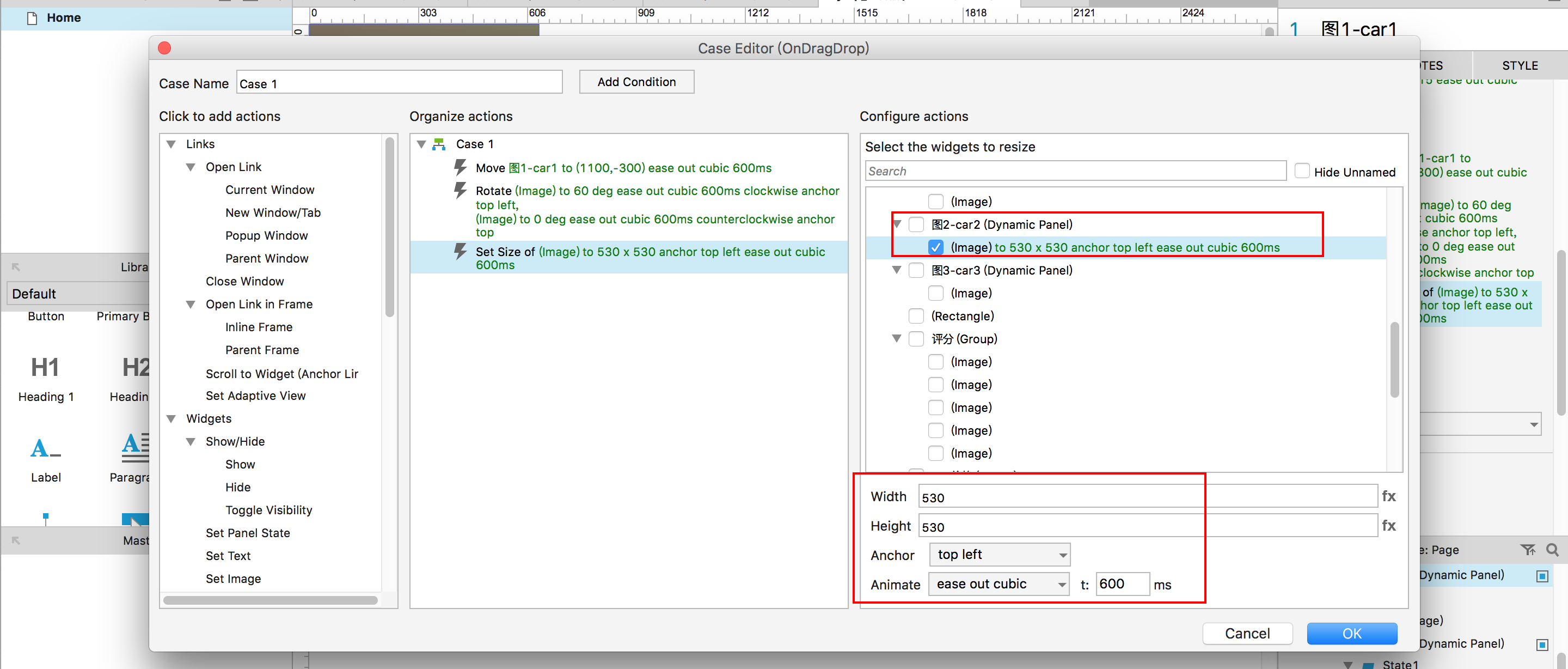
Task: Click the lightning icon on Move action
Action: (461, 167)
